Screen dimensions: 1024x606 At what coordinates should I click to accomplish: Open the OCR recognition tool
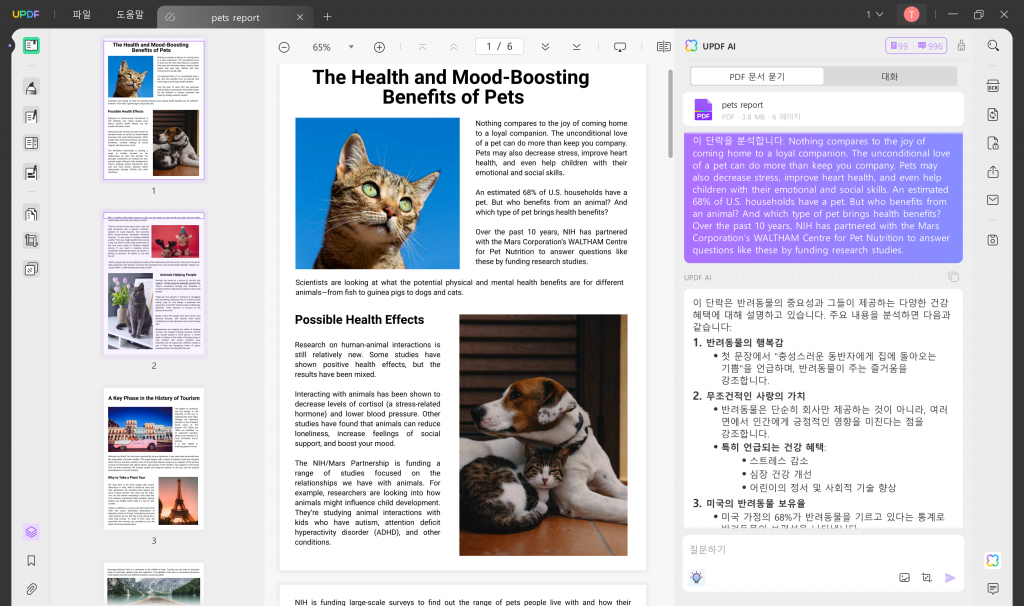993,86
